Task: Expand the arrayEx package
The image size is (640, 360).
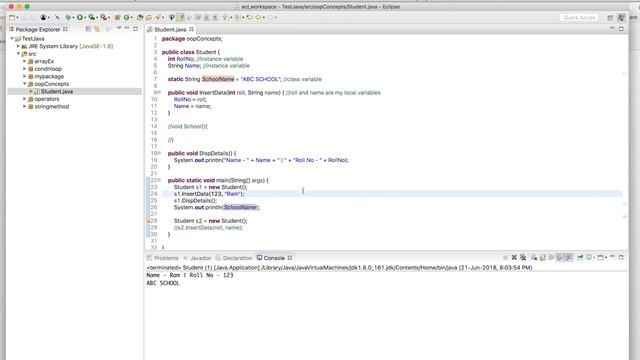Action: click(x=24, y=61)
